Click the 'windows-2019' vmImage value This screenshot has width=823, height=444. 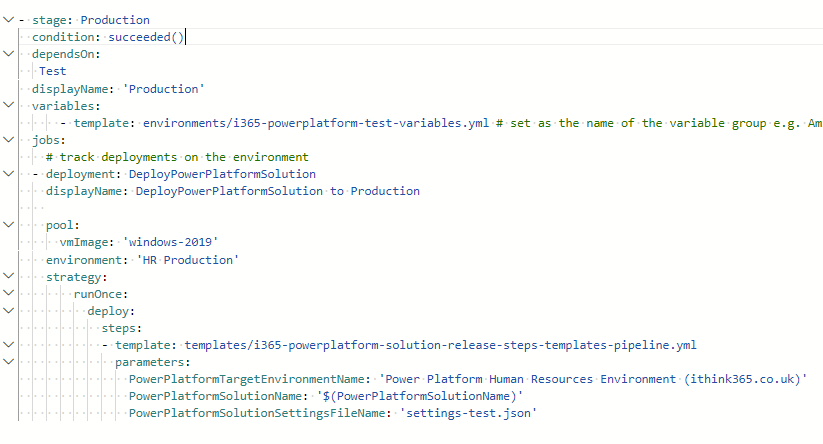click(x=171, y=243)
